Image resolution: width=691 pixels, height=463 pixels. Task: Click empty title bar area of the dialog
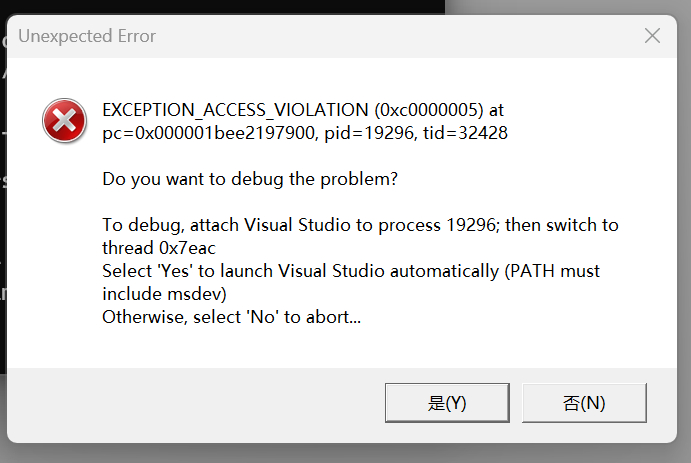tap(400, 37)
